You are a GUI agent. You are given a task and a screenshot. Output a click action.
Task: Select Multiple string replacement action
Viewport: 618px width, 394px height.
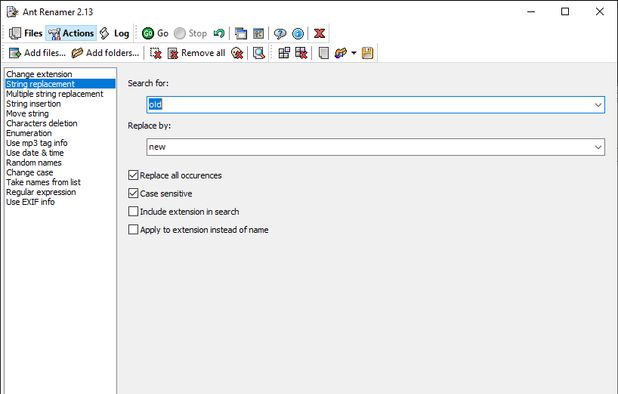[60, 94]
